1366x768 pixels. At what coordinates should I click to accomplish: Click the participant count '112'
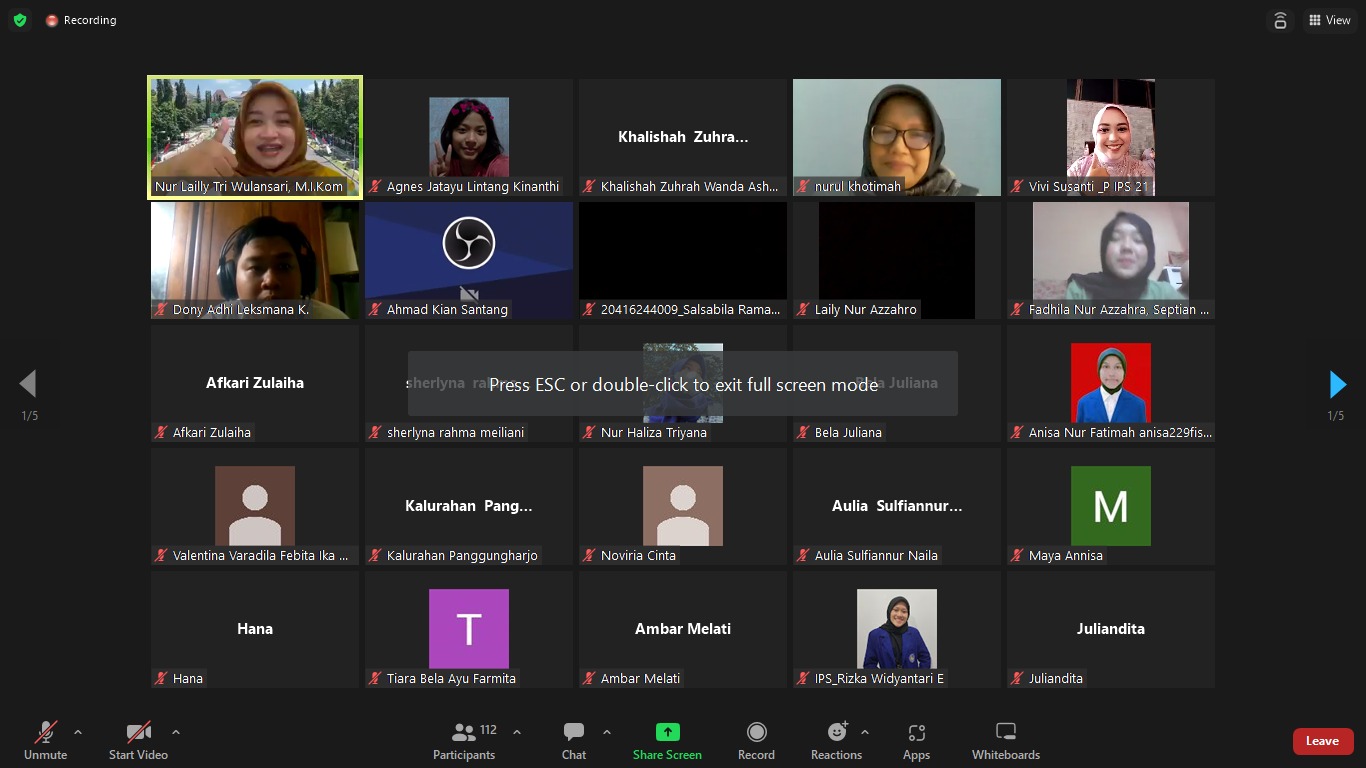(x=489, y=730)
